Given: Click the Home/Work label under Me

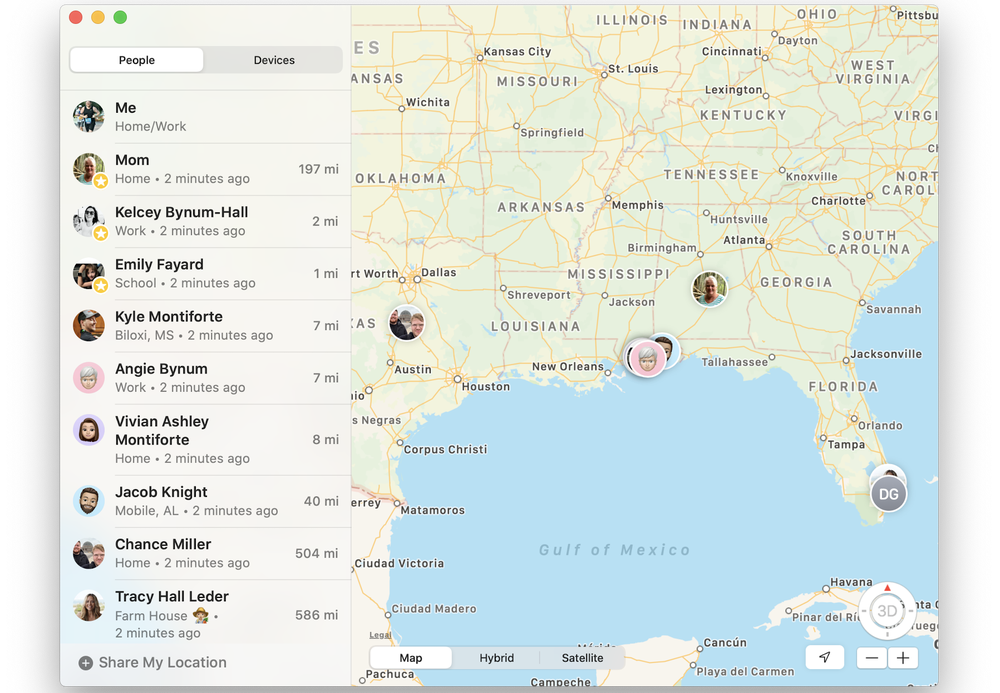Looking at the screenshot, I should point(151,126).
